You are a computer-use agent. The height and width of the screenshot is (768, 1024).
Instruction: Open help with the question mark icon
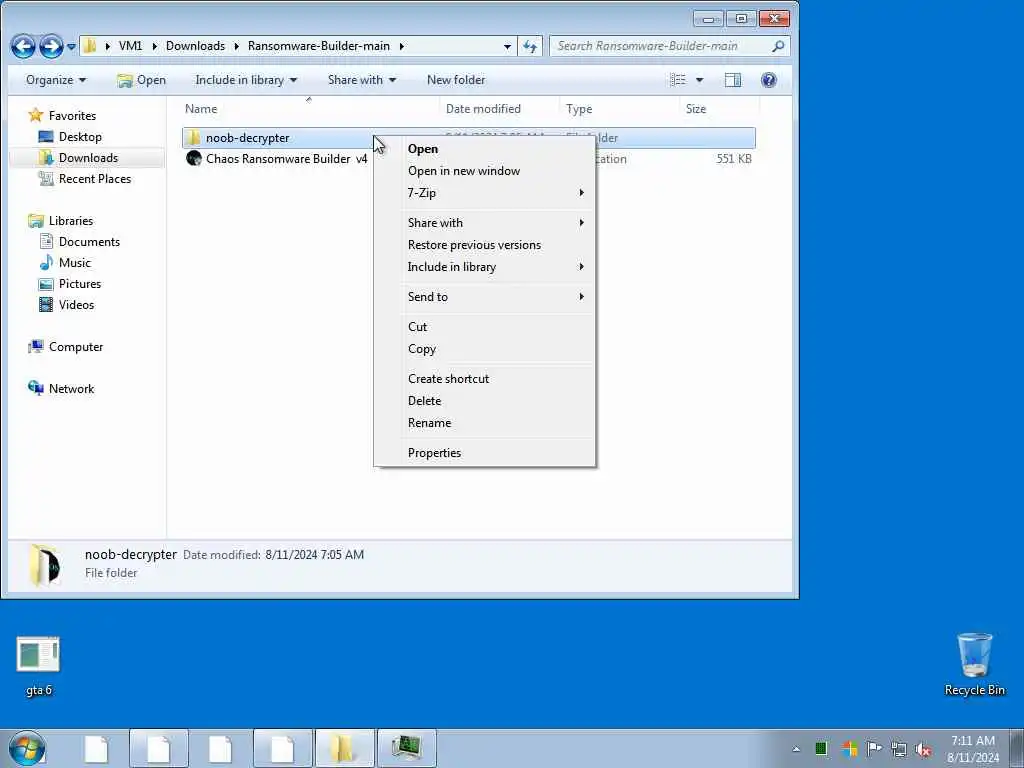(769, 80)
